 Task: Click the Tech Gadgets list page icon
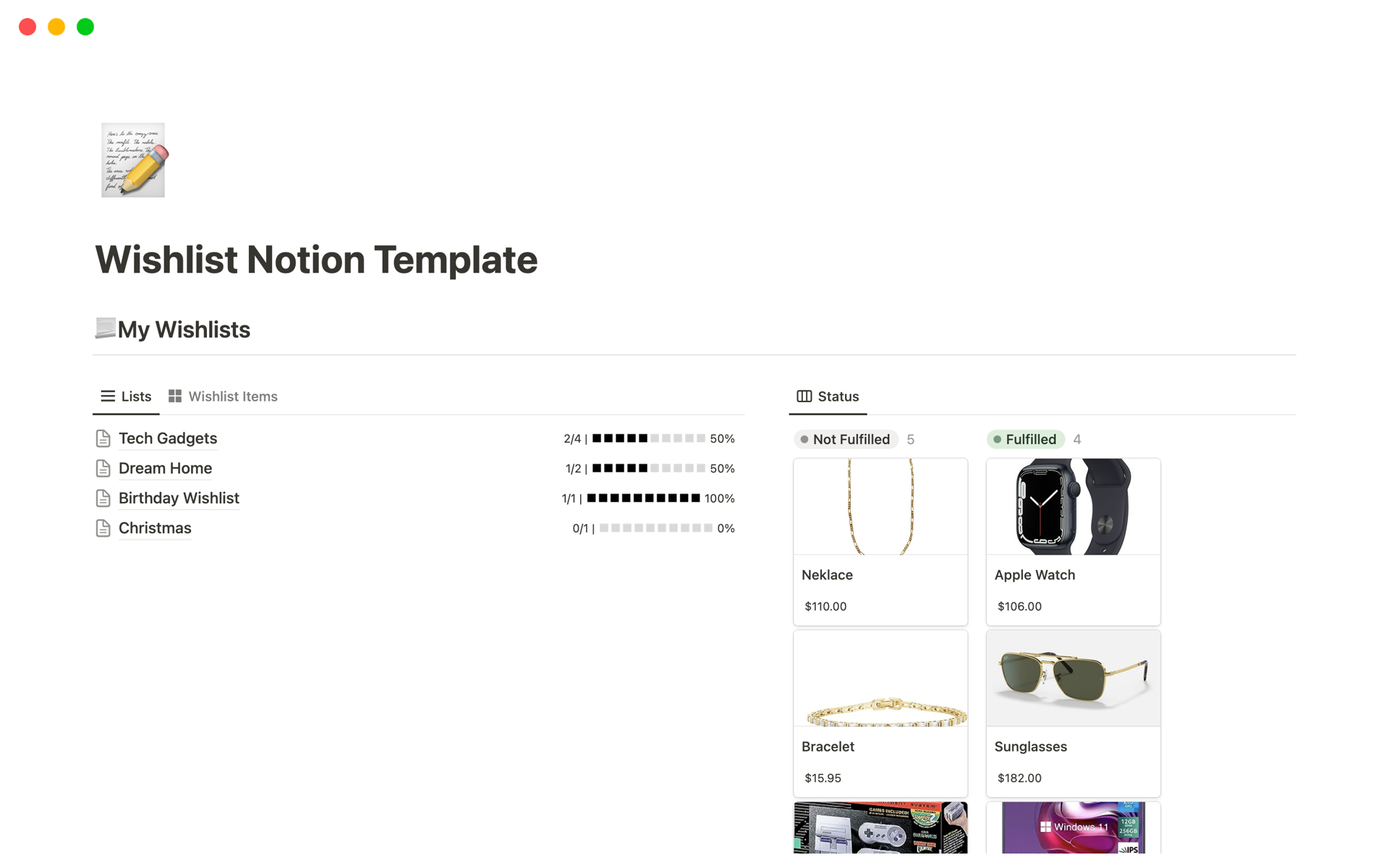[x=103, y=437]
